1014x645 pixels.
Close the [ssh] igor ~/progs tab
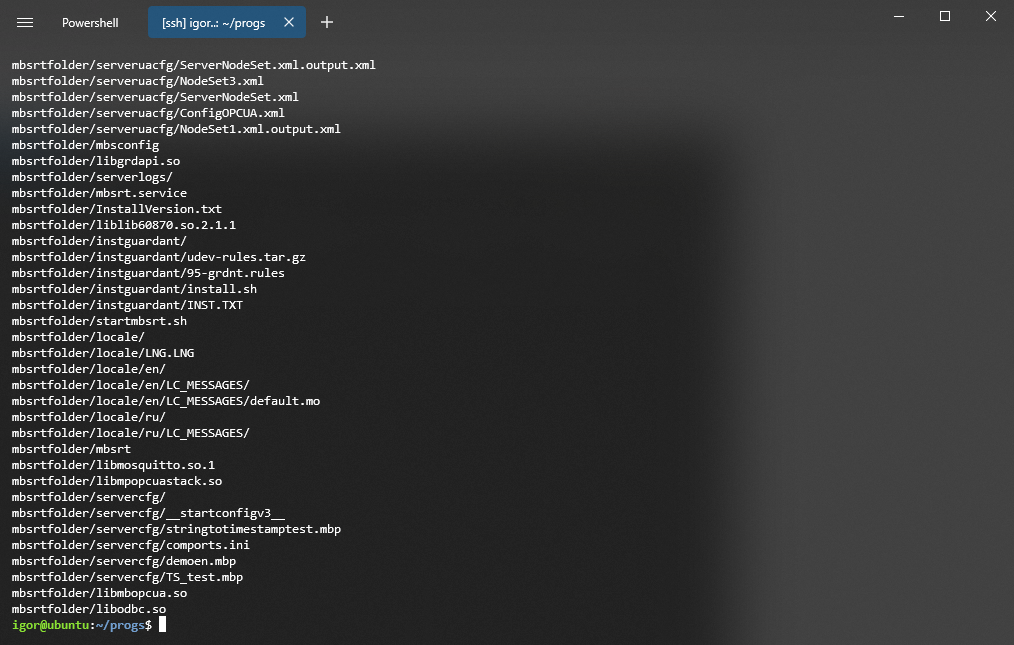(x=289, y=22)
